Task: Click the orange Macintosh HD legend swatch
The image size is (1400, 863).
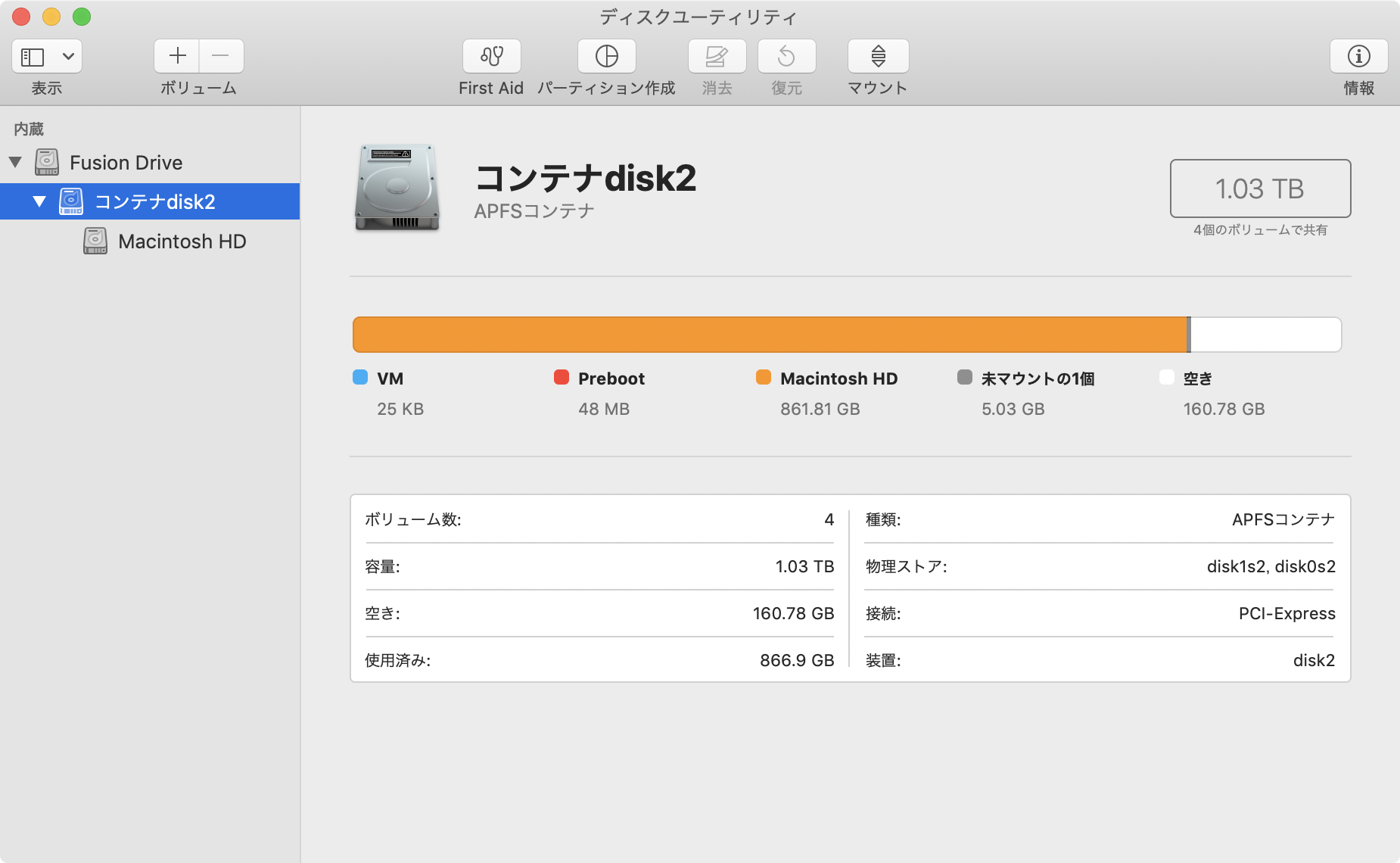Action: [x=763, y=378]
